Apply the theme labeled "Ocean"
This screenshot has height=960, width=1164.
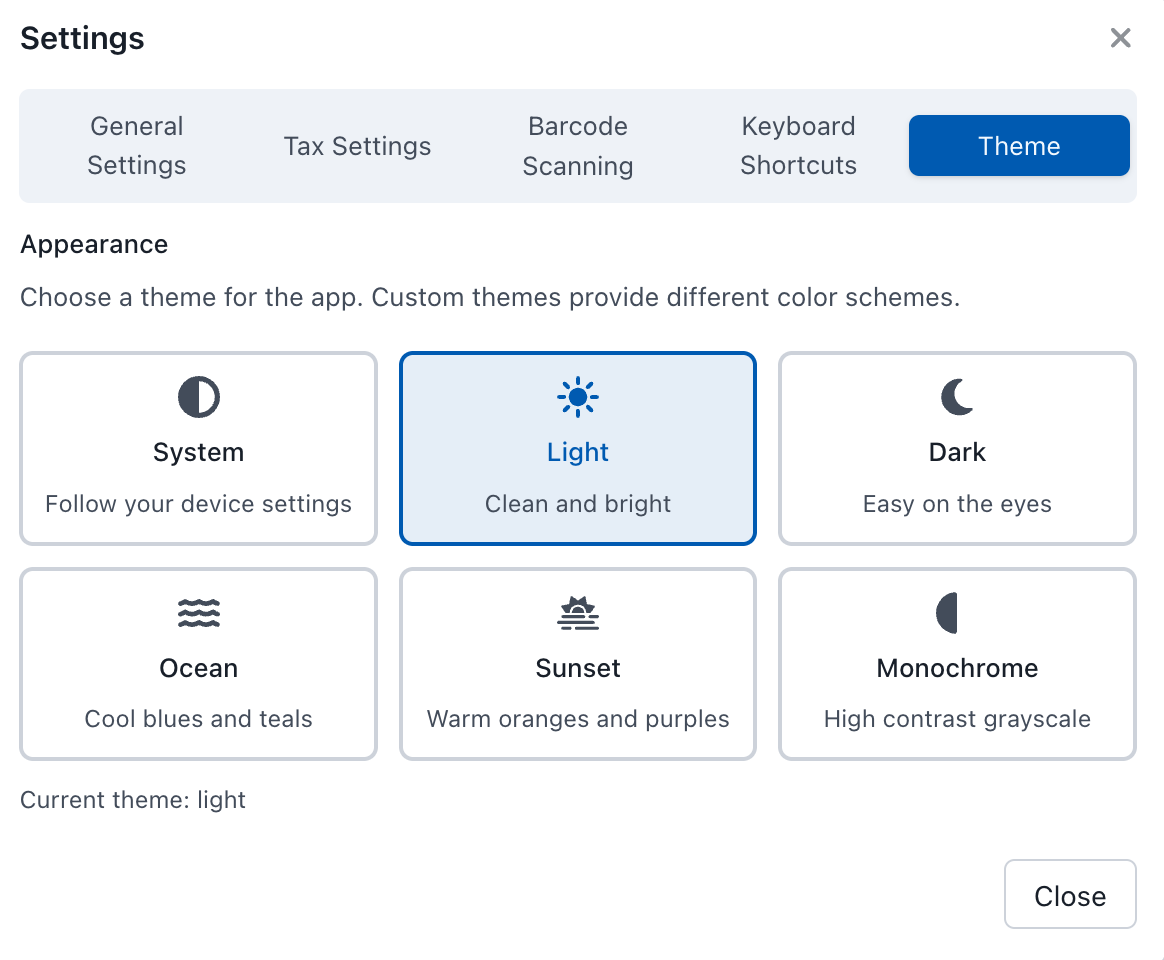click(x=198, y=668)
